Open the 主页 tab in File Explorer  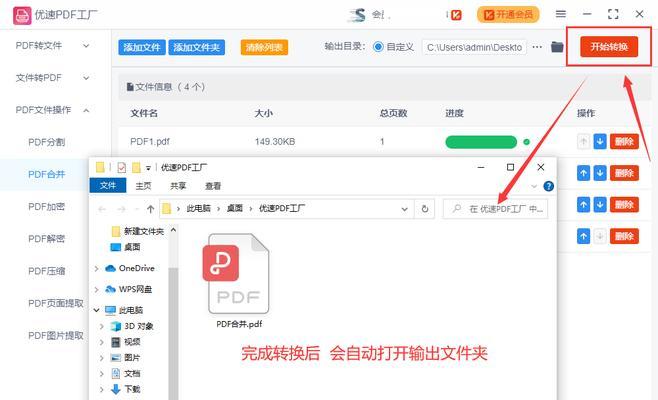point(144,186)
